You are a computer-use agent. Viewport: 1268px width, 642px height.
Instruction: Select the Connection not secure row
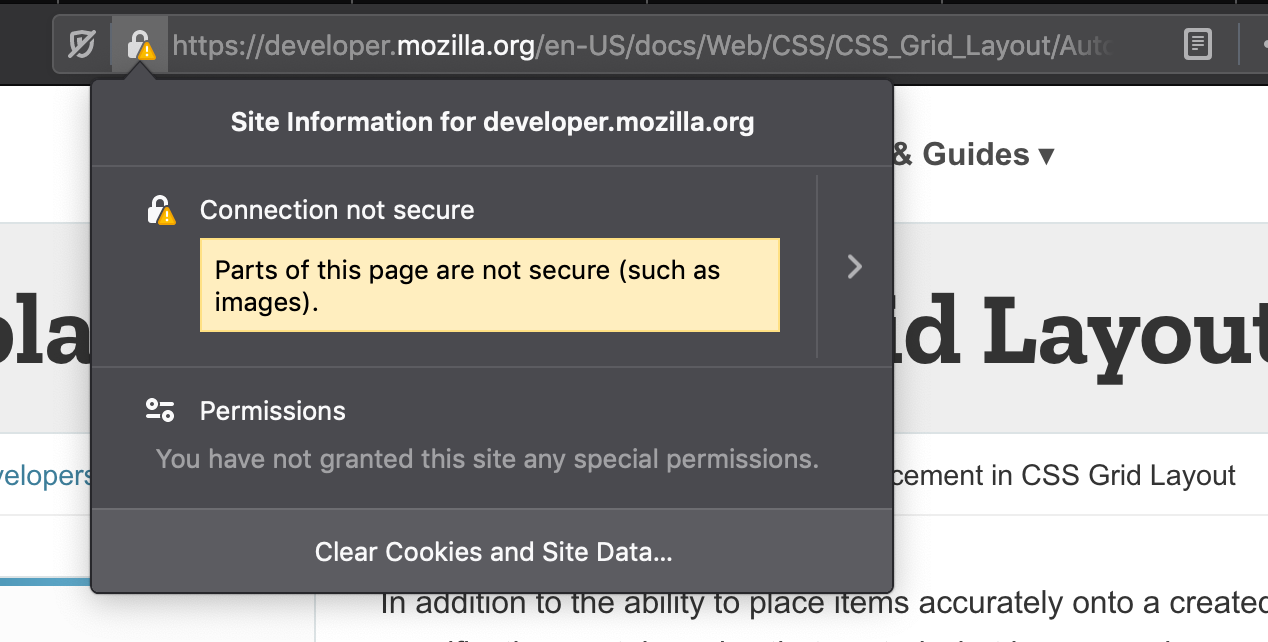pyautogui.click(x=338, y=210)
